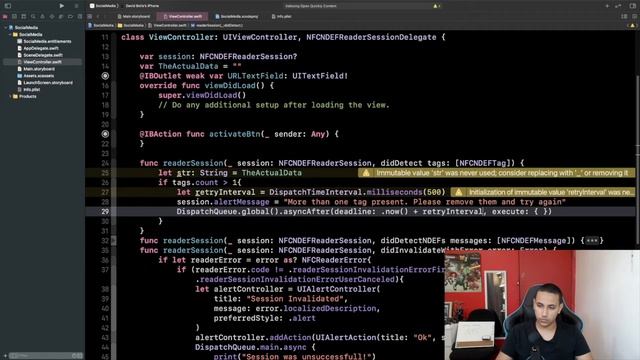Go back in editor history

click(x=98, y=16)
